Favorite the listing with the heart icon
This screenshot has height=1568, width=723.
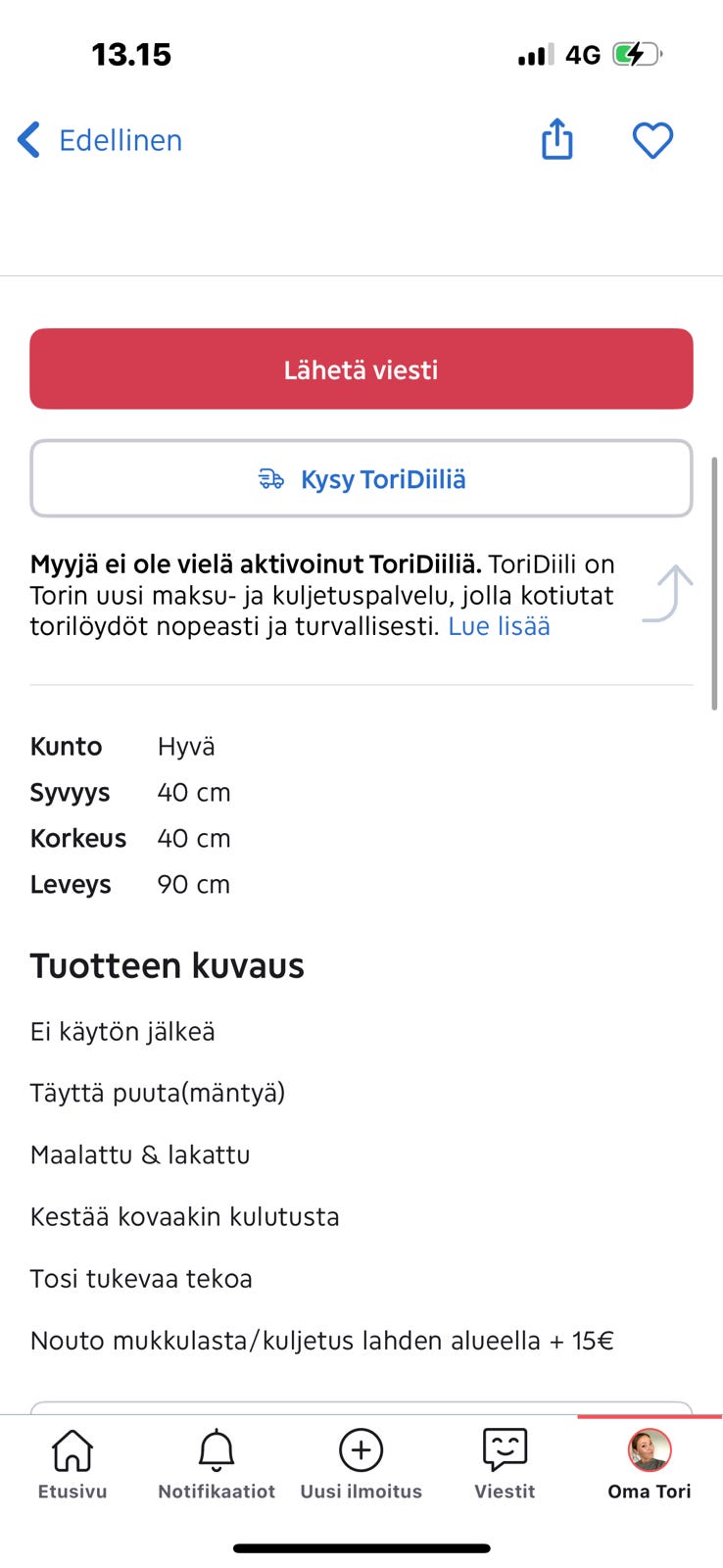click(x=652, y=140)
